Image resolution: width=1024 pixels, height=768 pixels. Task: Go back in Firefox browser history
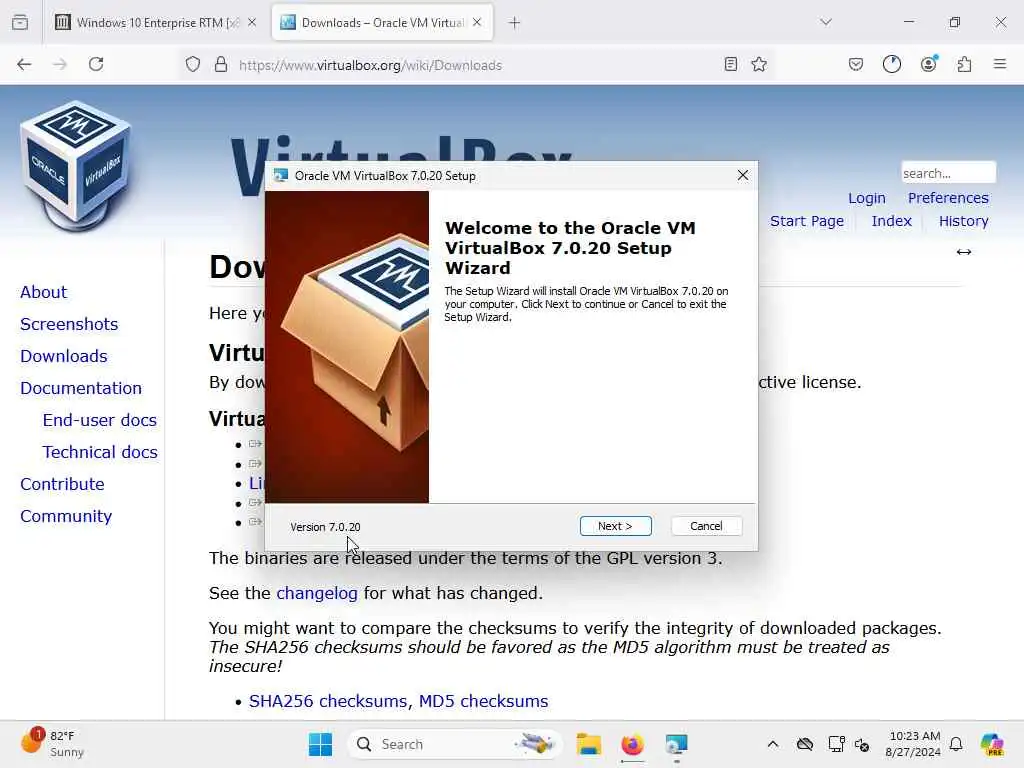(24, 64)
